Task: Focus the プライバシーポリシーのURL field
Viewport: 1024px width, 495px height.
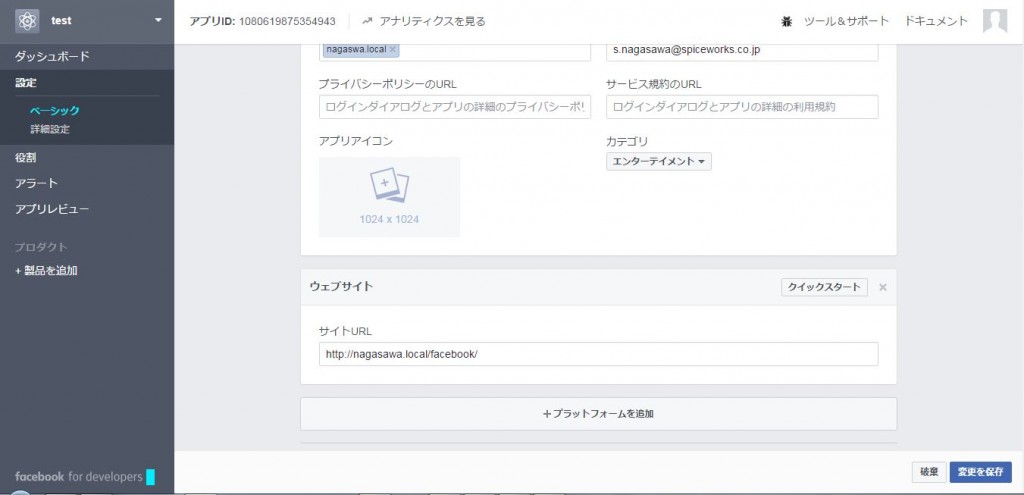Action: tap(455, 107)
